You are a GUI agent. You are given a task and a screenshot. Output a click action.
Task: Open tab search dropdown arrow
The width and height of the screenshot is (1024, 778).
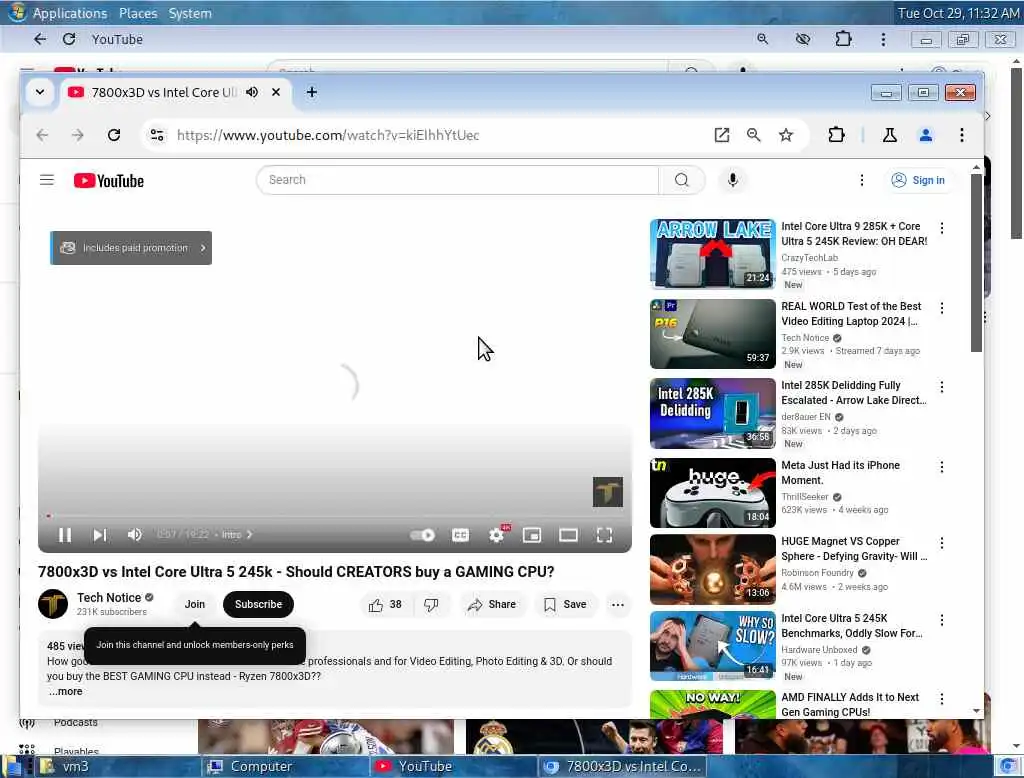pos(40,92)
